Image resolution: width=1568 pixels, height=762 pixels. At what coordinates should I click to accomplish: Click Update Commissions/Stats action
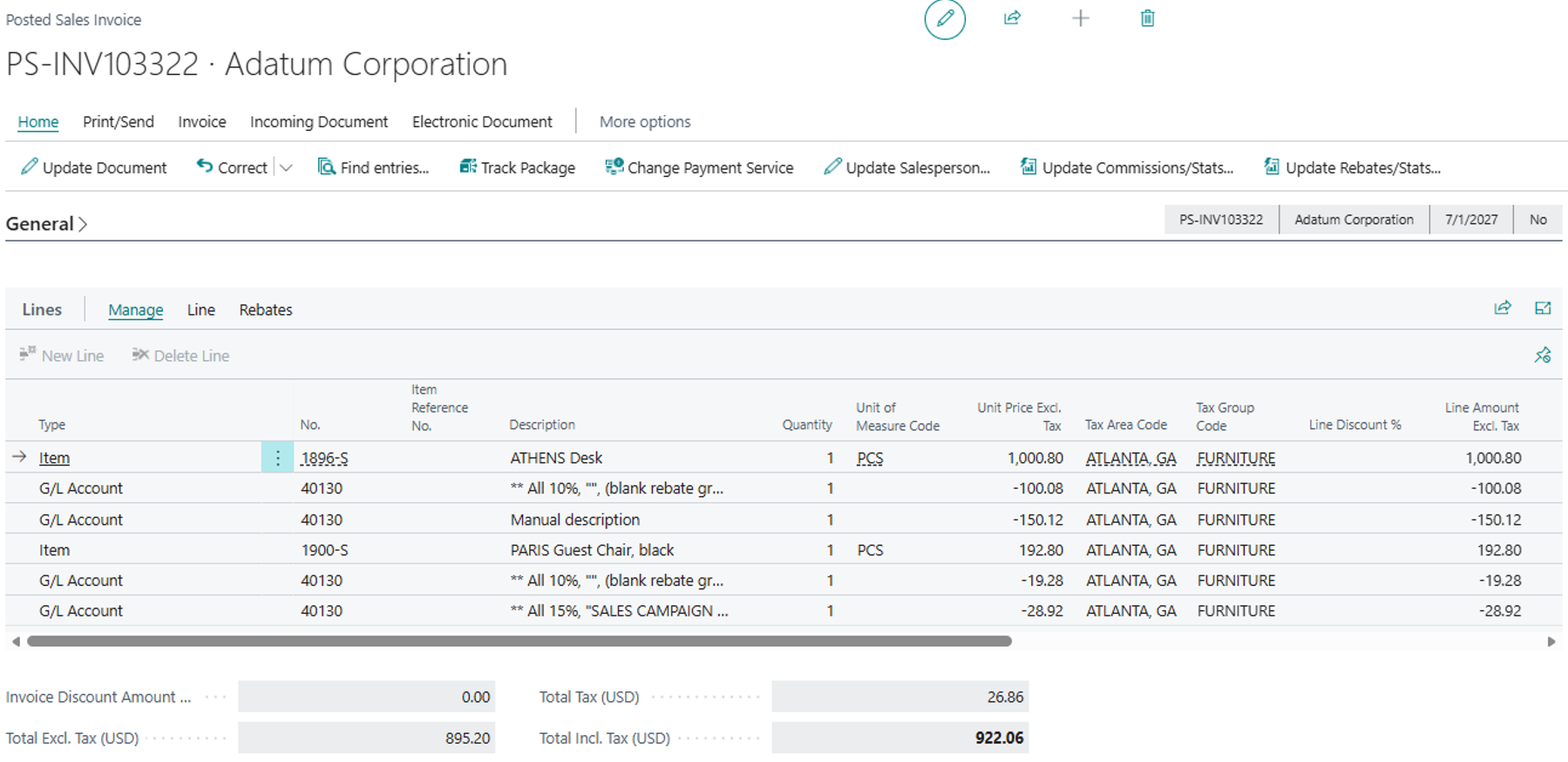click(x=1127, y=167)
